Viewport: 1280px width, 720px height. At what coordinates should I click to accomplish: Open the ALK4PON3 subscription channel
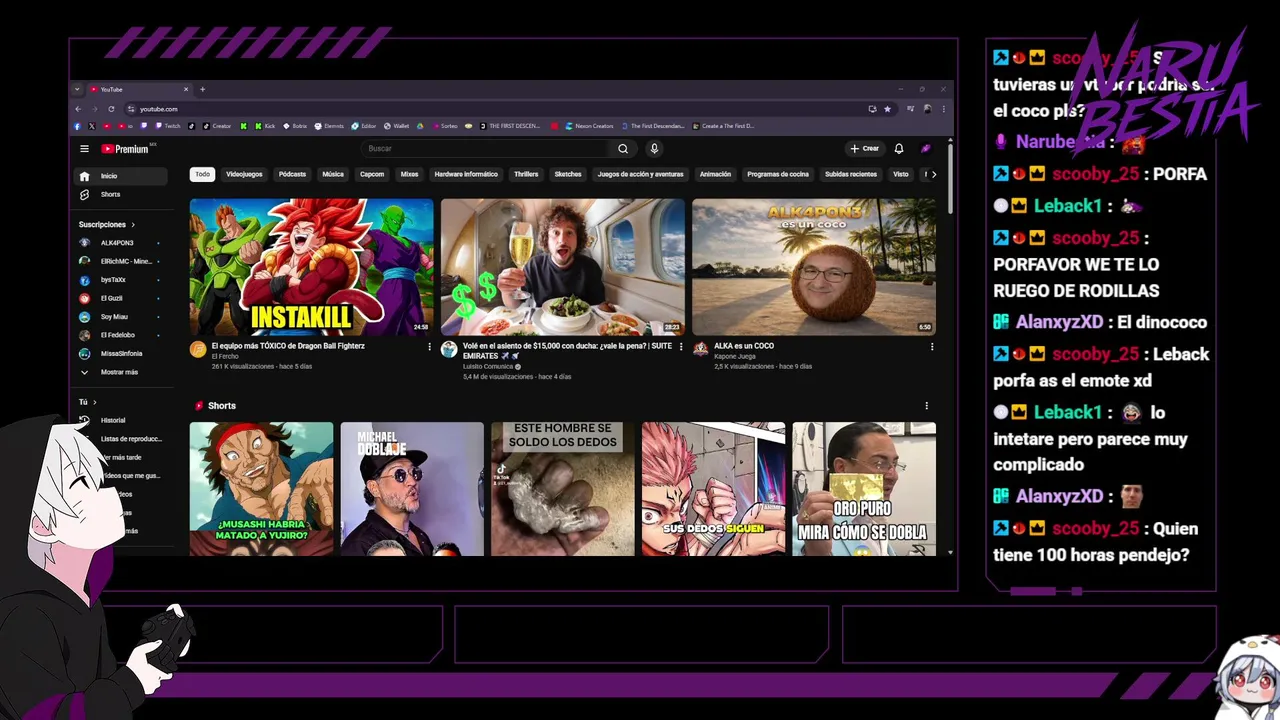[120, 243]
